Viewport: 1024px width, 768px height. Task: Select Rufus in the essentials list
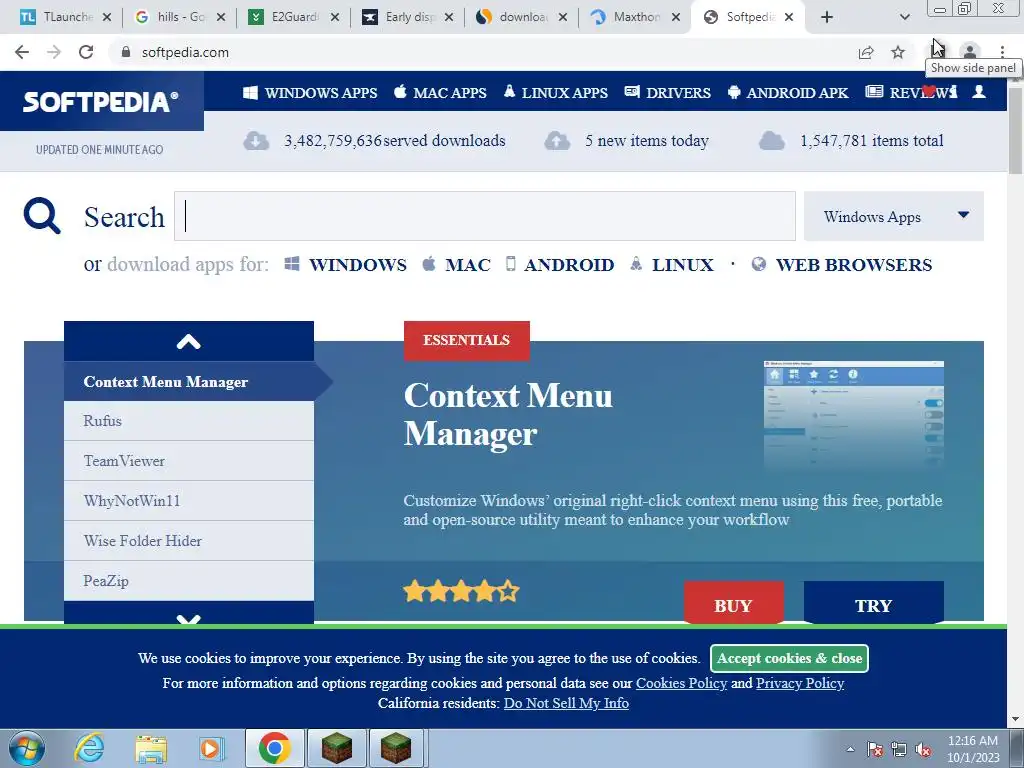(x=189, y=421)
